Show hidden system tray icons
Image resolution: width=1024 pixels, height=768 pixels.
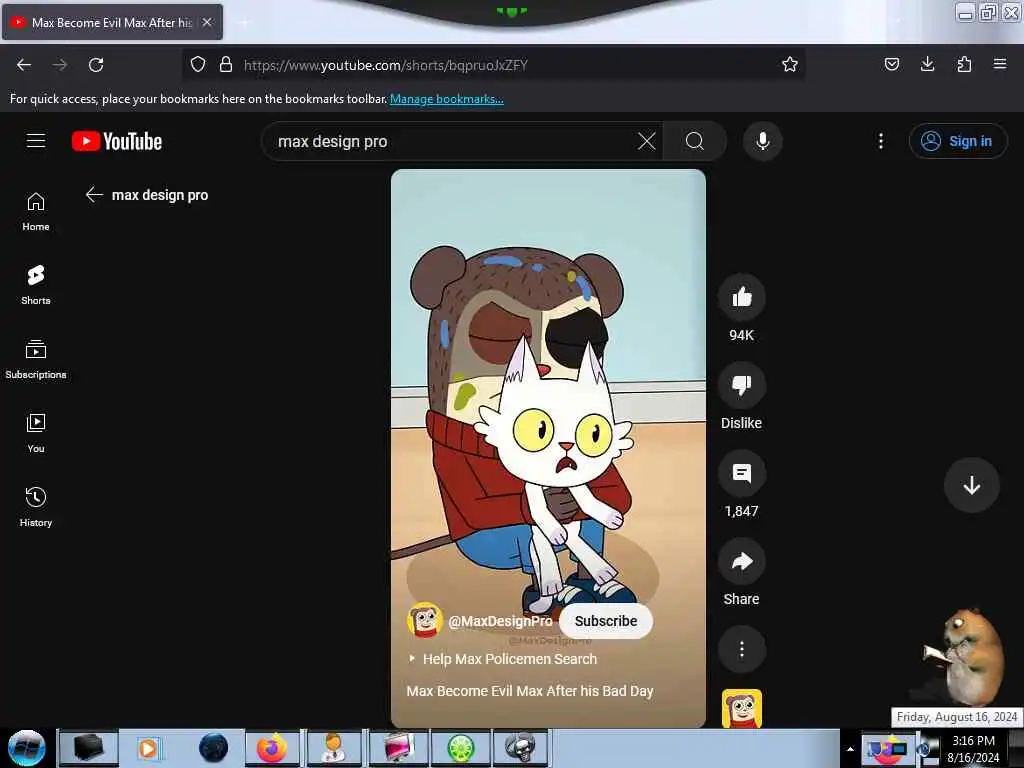(850, 749)
